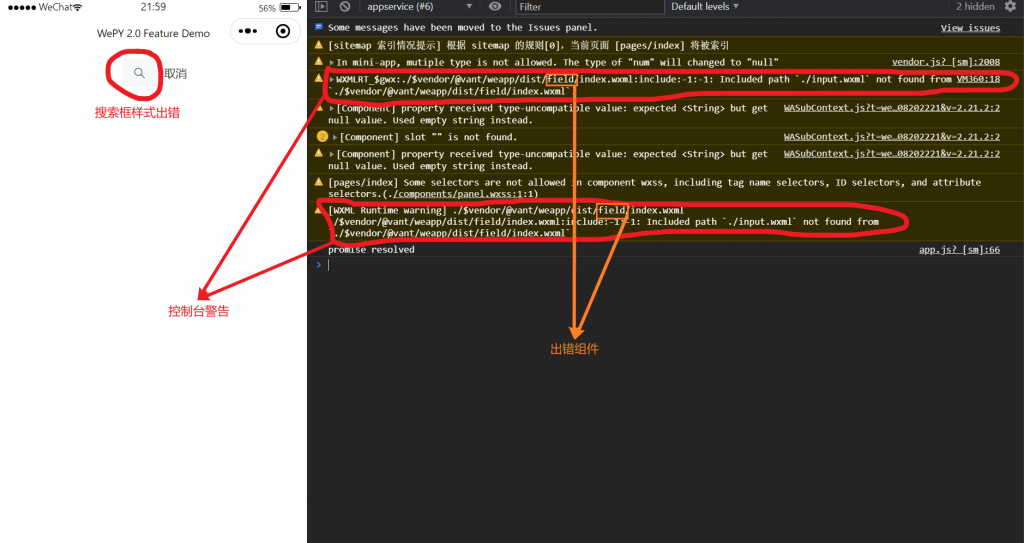Image resolution: width=1024 pixels, height=543 pixels.
Task: Toggle the eye live expression icon
Action: click(x=495, y=7)
